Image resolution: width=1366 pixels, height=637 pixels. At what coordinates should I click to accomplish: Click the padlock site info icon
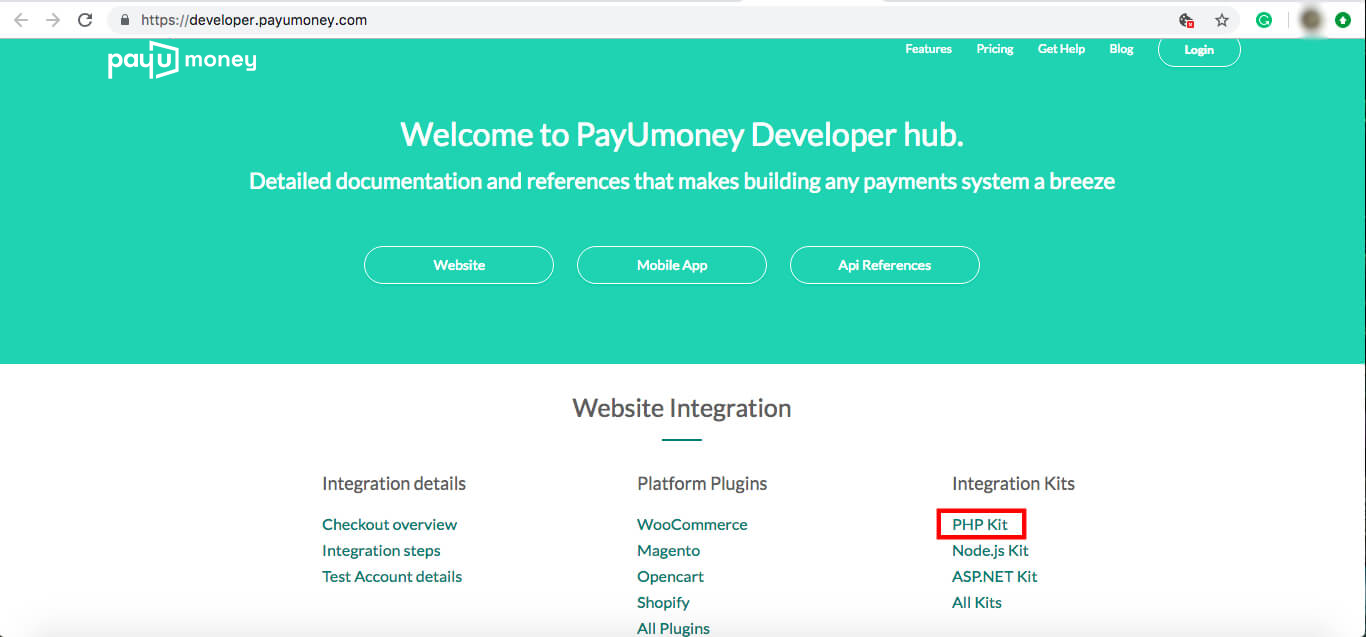pos(125,20)
